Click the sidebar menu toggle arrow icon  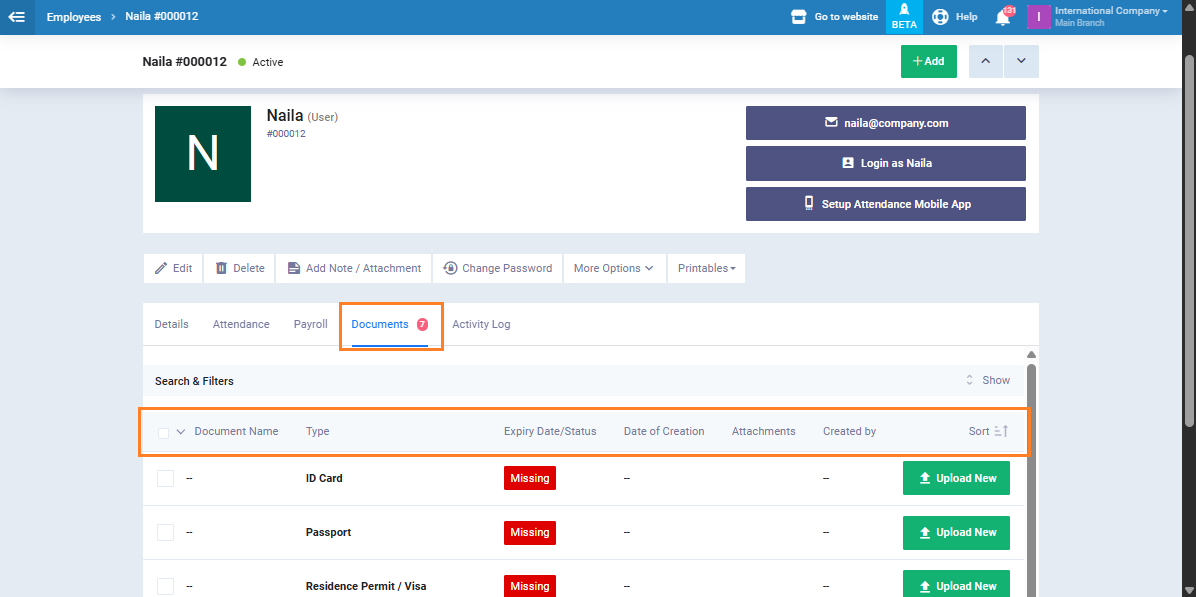tap(17, 17)
